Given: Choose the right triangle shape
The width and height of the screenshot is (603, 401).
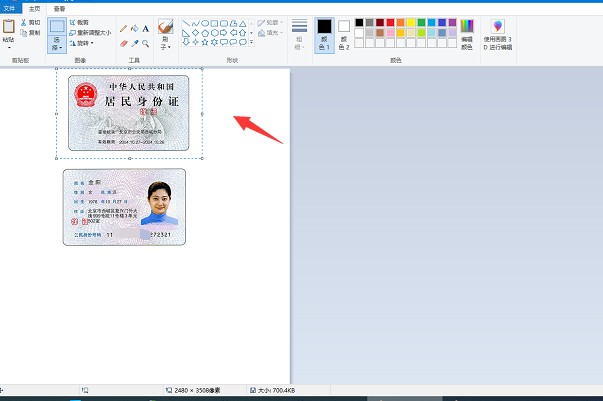Looking at the screenshot, I should click(186, 33).
